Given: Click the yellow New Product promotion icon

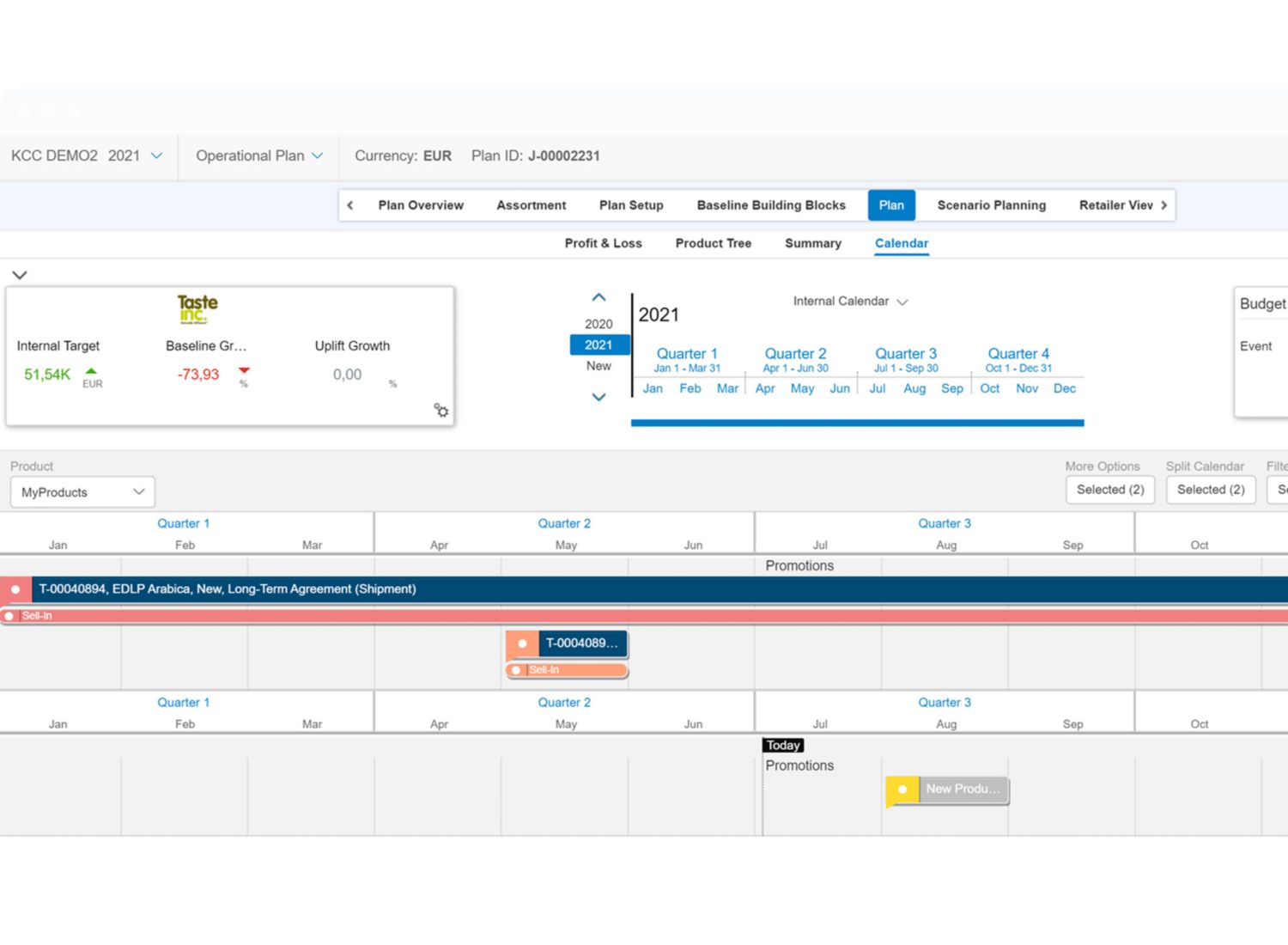Looking at the screenshot, I should pyautogui.click(x=902, y=790).
